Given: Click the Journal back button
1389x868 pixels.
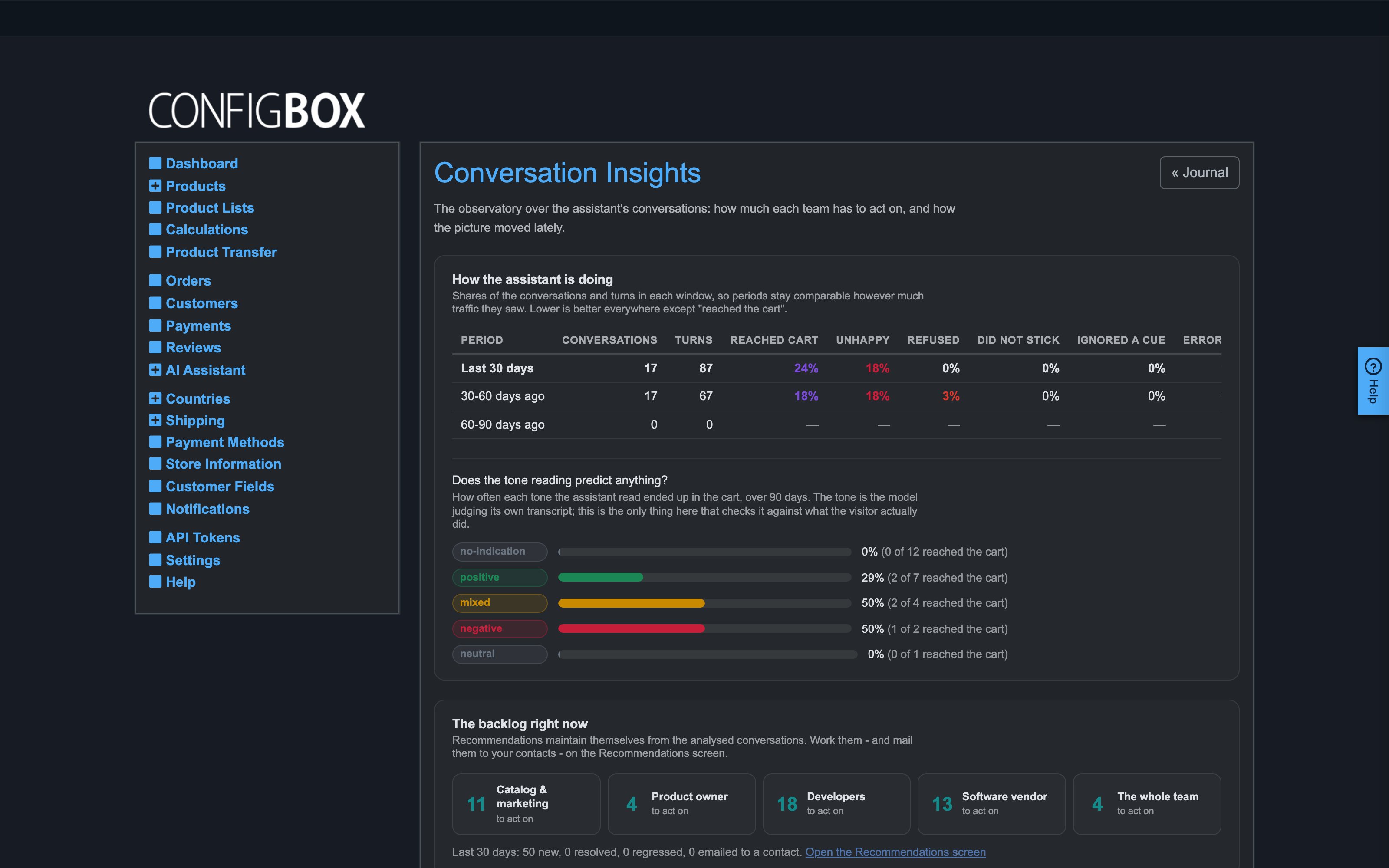Looking at the screenshot, I should pos(1199,173).
